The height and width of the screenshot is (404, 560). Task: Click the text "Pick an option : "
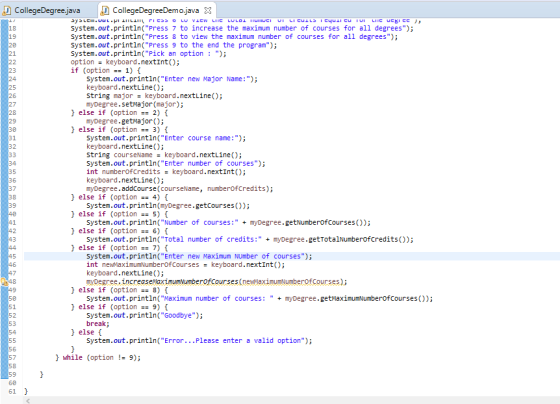[x=182, y=54]
